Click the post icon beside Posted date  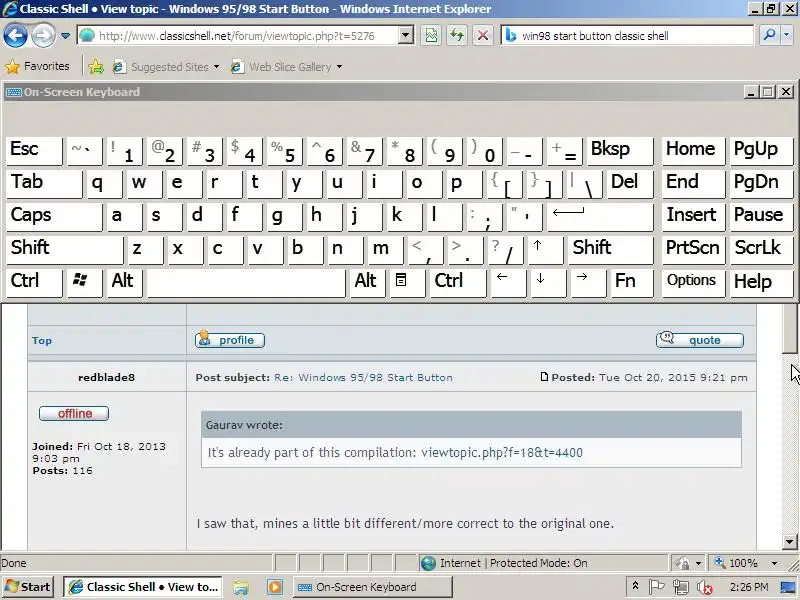coord(544,377)
